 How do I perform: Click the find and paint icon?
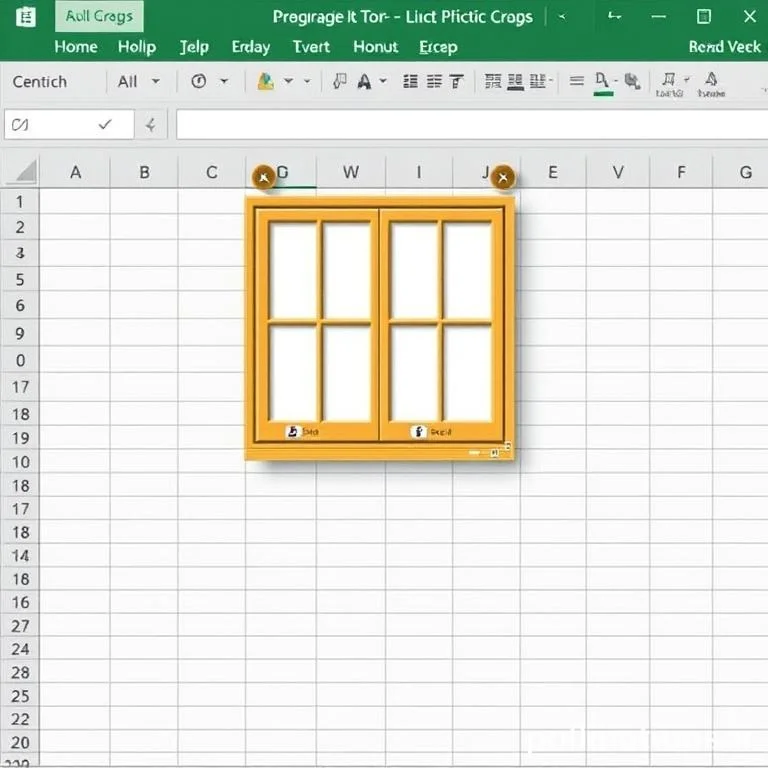pyautogui.click(x=632, y=81)
